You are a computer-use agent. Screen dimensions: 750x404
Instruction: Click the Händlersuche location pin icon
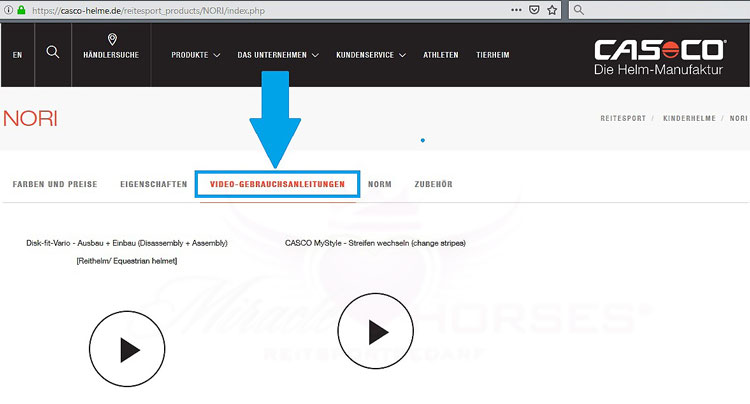(x=112, y=39)
